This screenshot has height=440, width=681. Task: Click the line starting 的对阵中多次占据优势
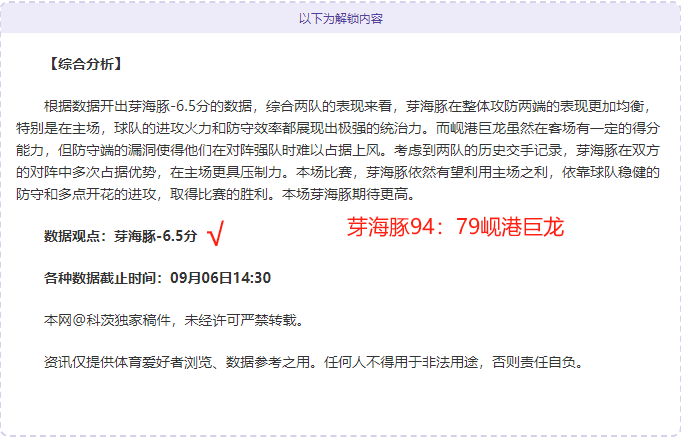(x=338, y=172)
